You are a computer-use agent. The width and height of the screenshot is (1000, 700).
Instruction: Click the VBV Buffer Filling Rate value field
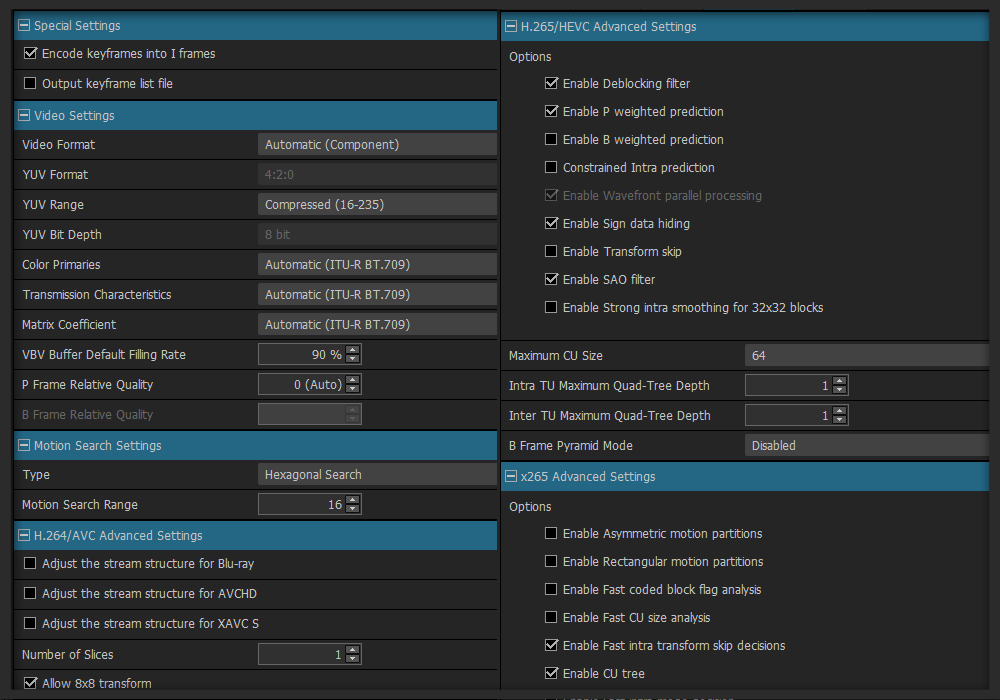(x=302, y=354)
